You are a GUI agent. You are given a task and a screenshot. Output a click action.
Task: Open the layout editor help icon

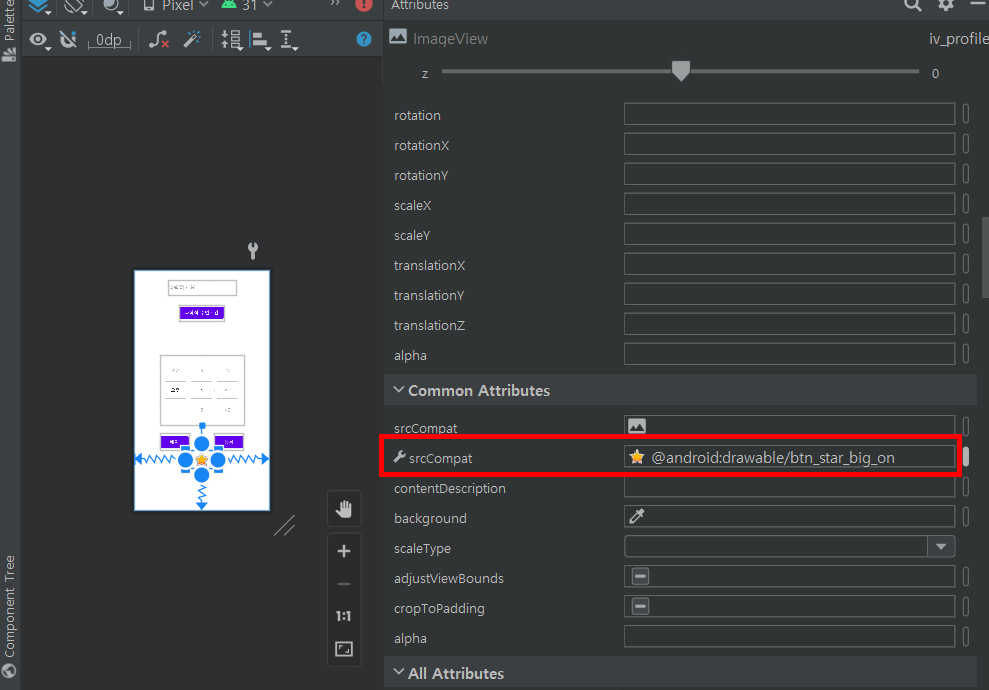point(364,39)
